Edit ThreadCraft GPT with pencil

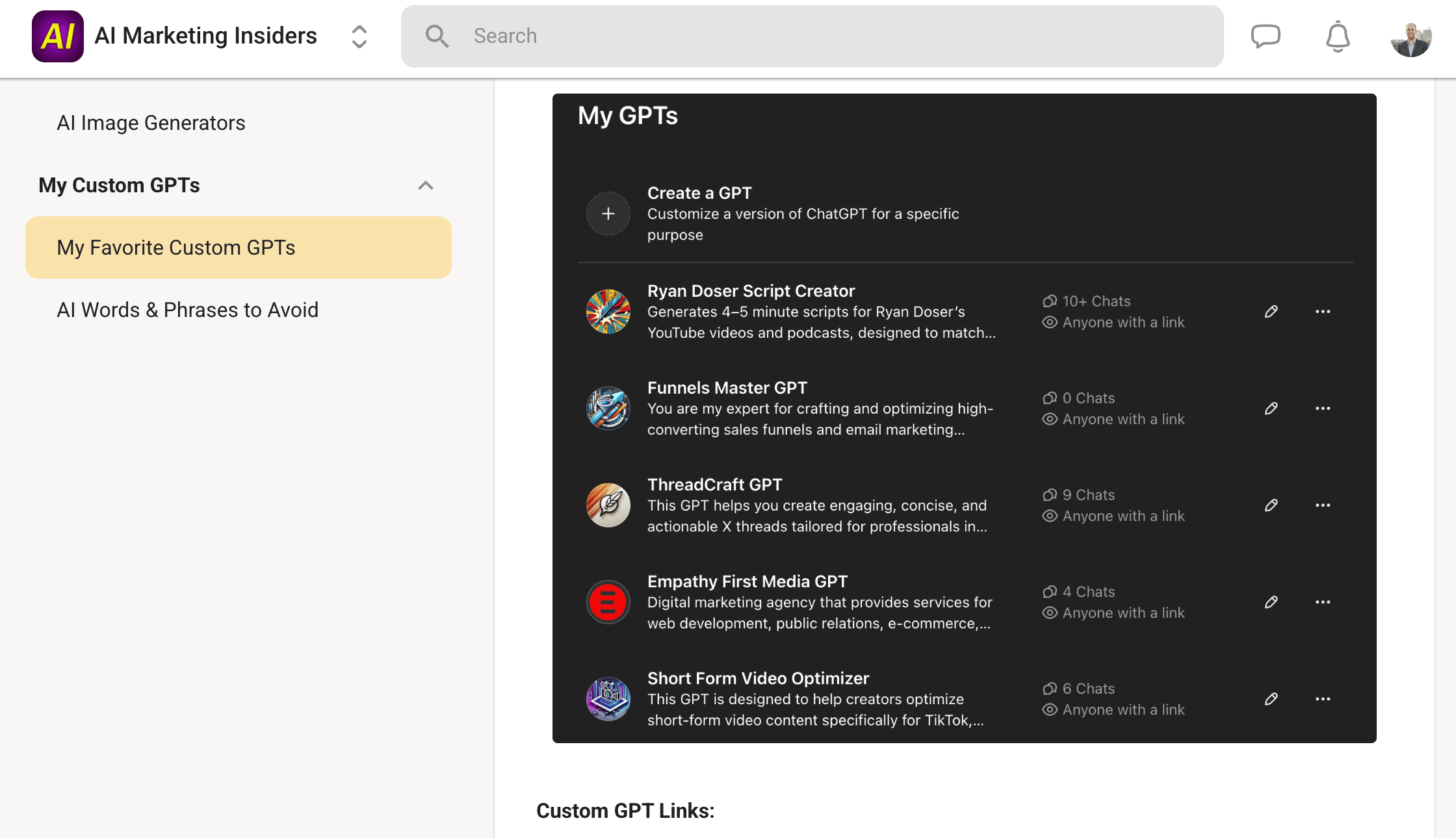click(1271, 505)
